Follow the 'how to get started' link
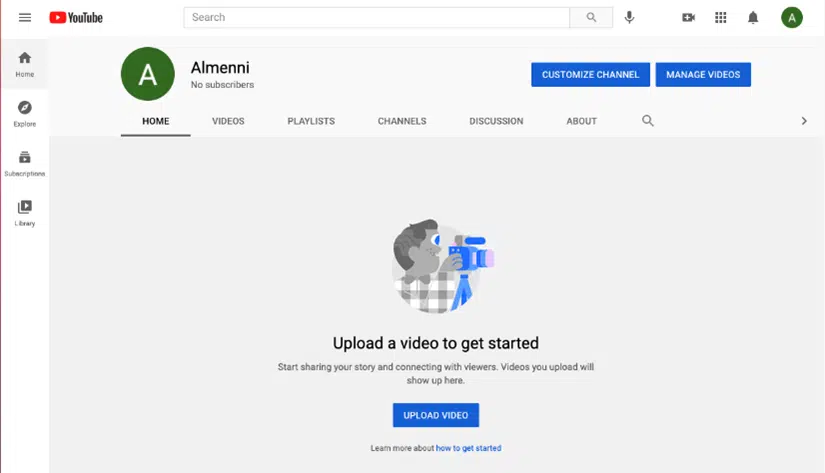The image size is (825, 473). click(x=468, y=448)
